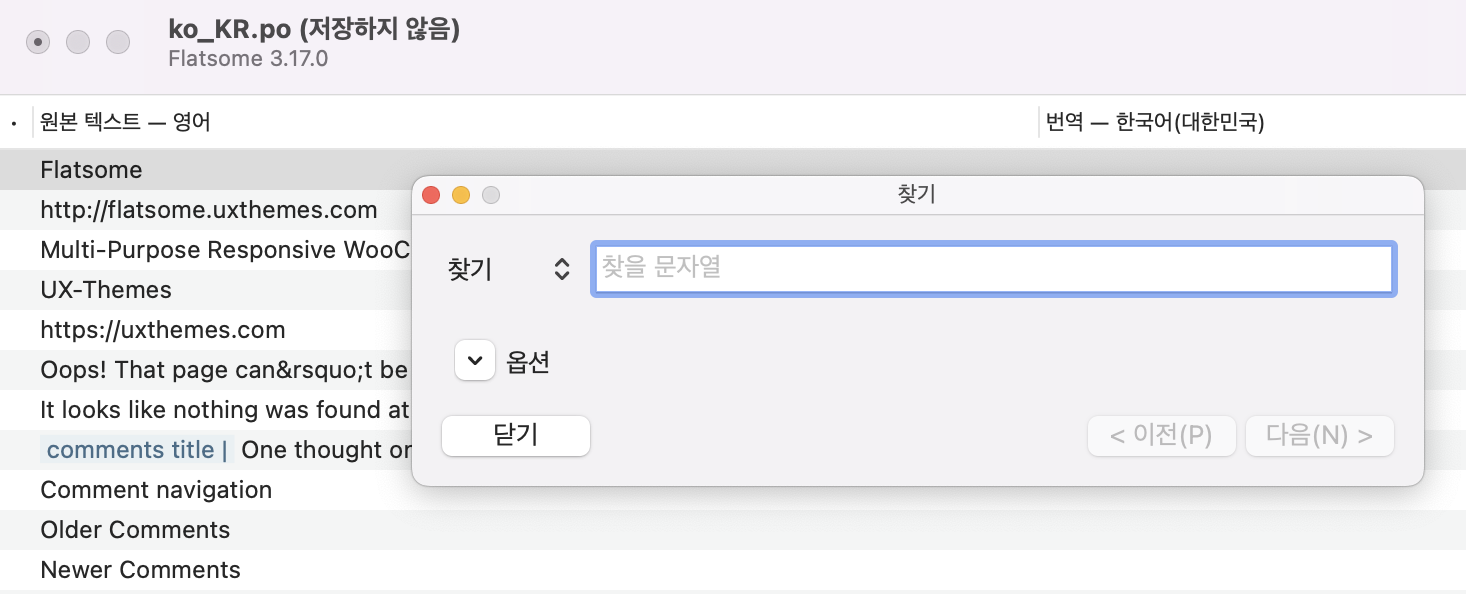Click the 이전(P) previous button
Viewport: 1466px width, 594px height.
pyautogui.click(x=1161, y=436)
